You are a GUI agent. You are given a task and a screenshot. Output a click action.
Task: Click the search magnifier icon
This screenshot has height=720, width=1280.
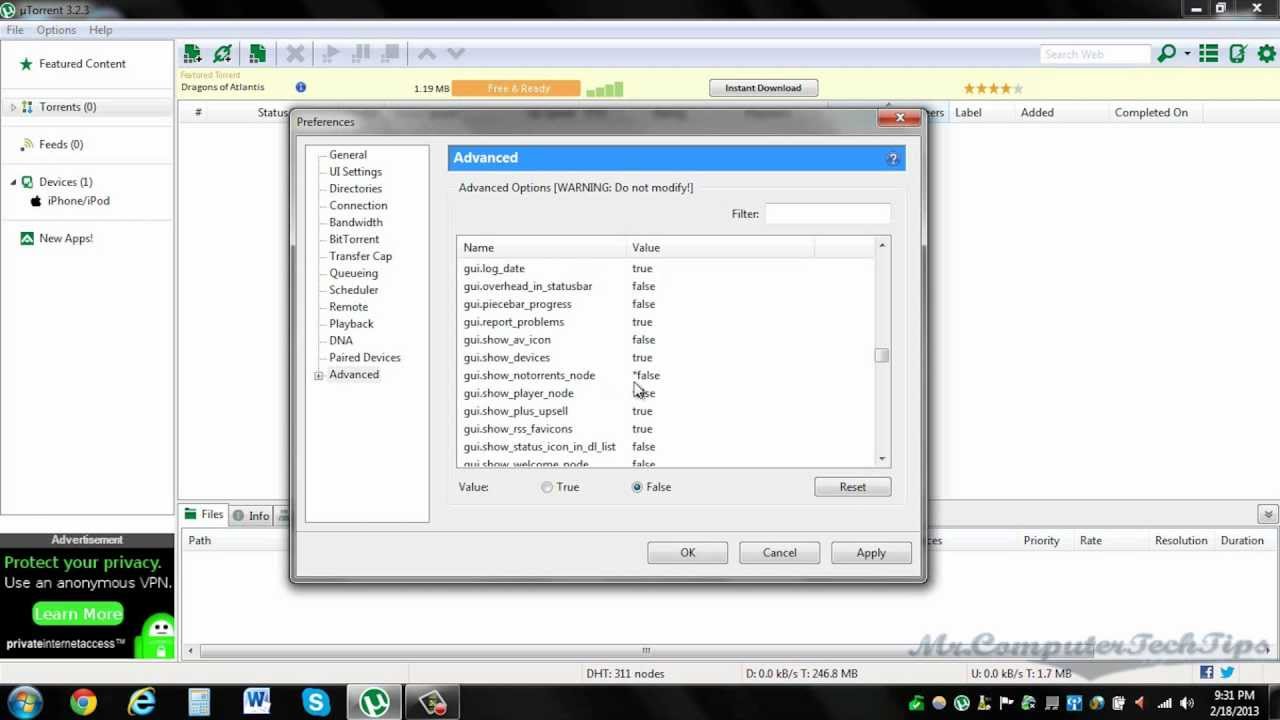tap(1166, 54)
